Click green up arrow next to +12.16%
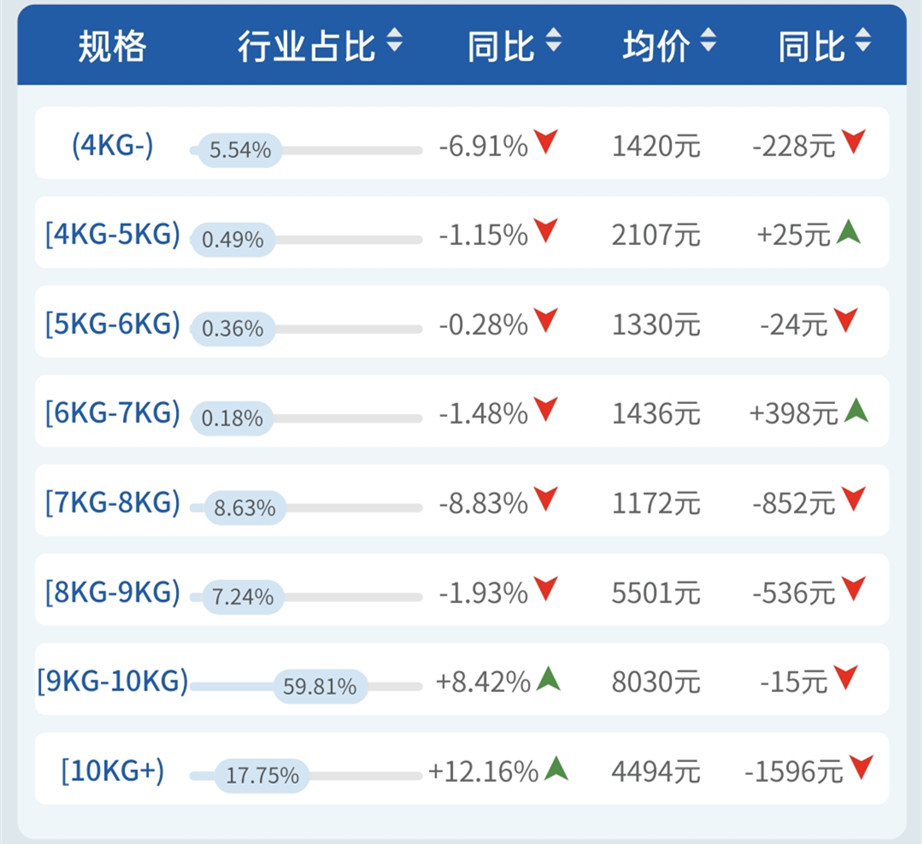The width and height of the screenshot is (922, 844). point(556,768)
